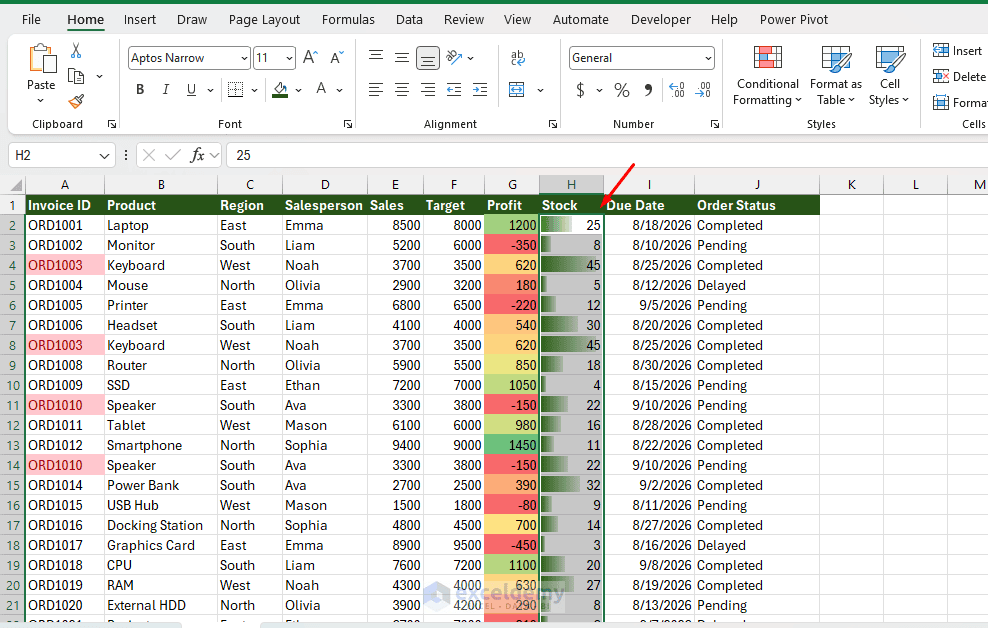Open Cell Styles gallery
Image resolution: width=988 pixels, height=628 pixels.
point(889,76)
